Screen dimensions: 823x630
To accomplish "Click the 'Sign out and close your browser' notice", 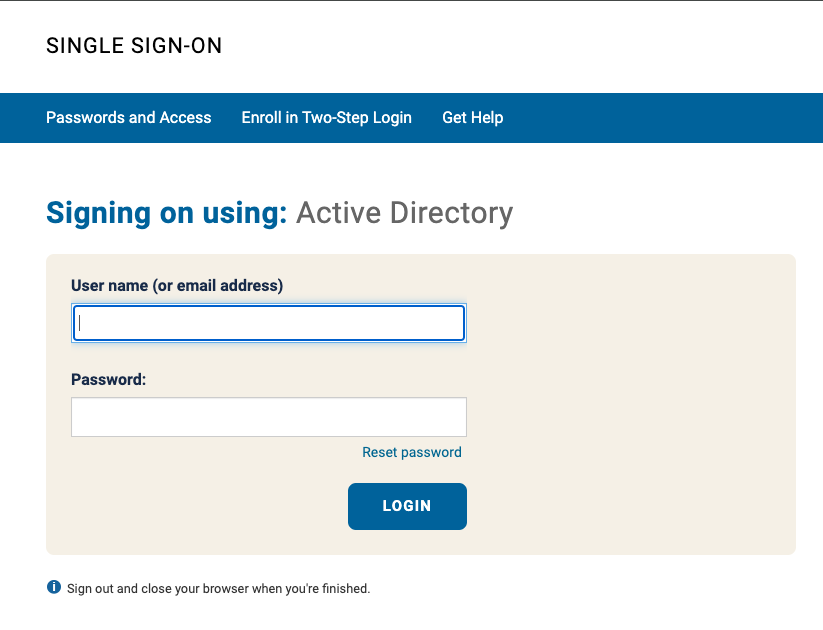I will (x=218, y=589).
